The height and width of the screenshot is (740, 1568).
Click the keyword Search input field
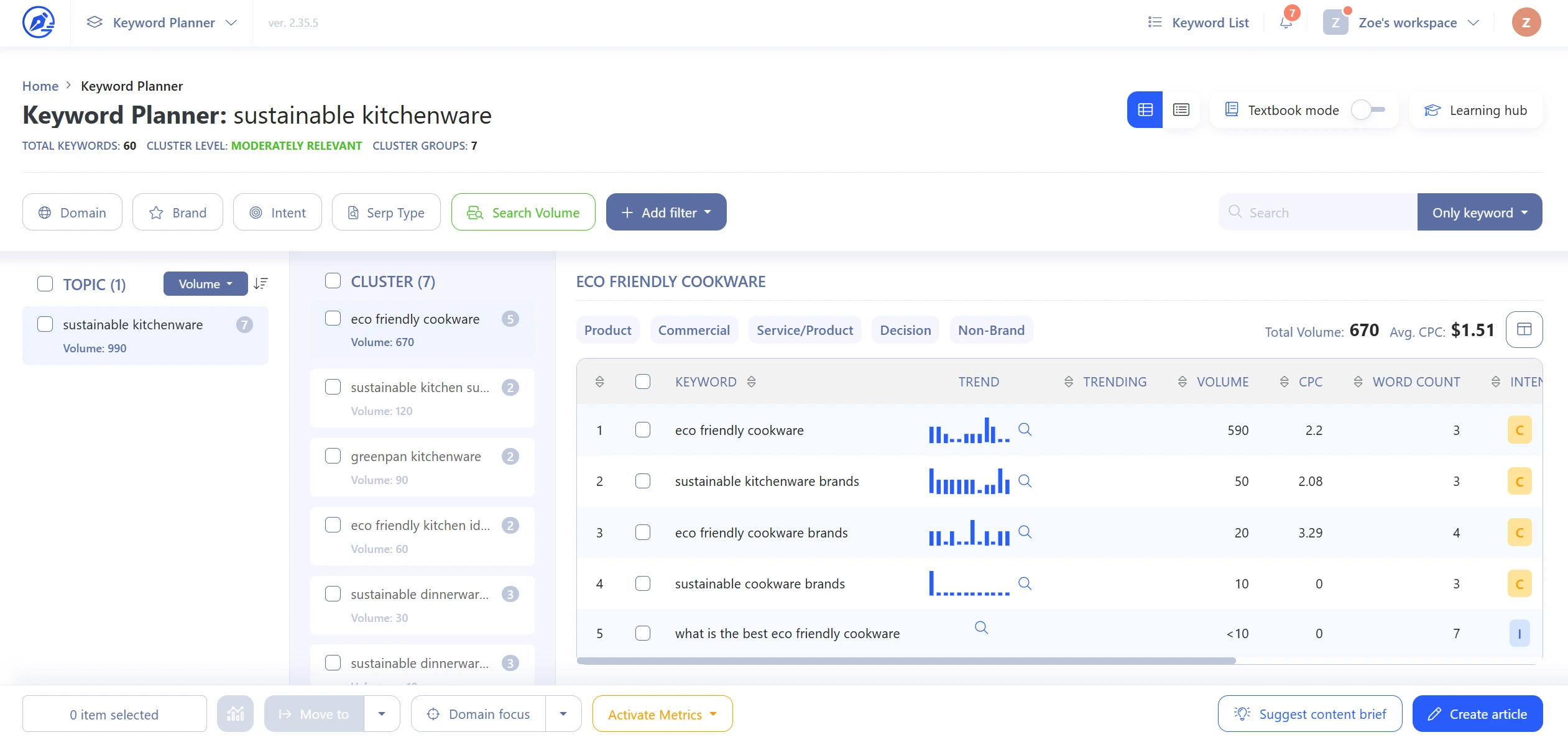1317,212
